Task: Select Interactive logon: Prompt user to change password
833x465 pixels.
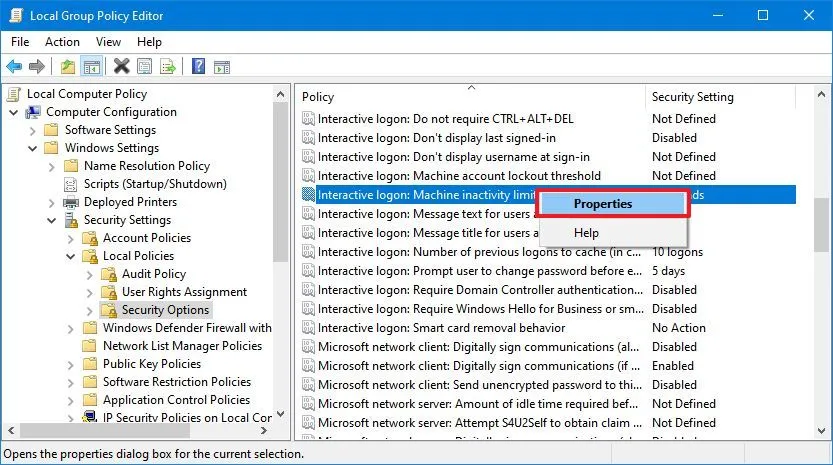Action: click(x=480, y=271)
